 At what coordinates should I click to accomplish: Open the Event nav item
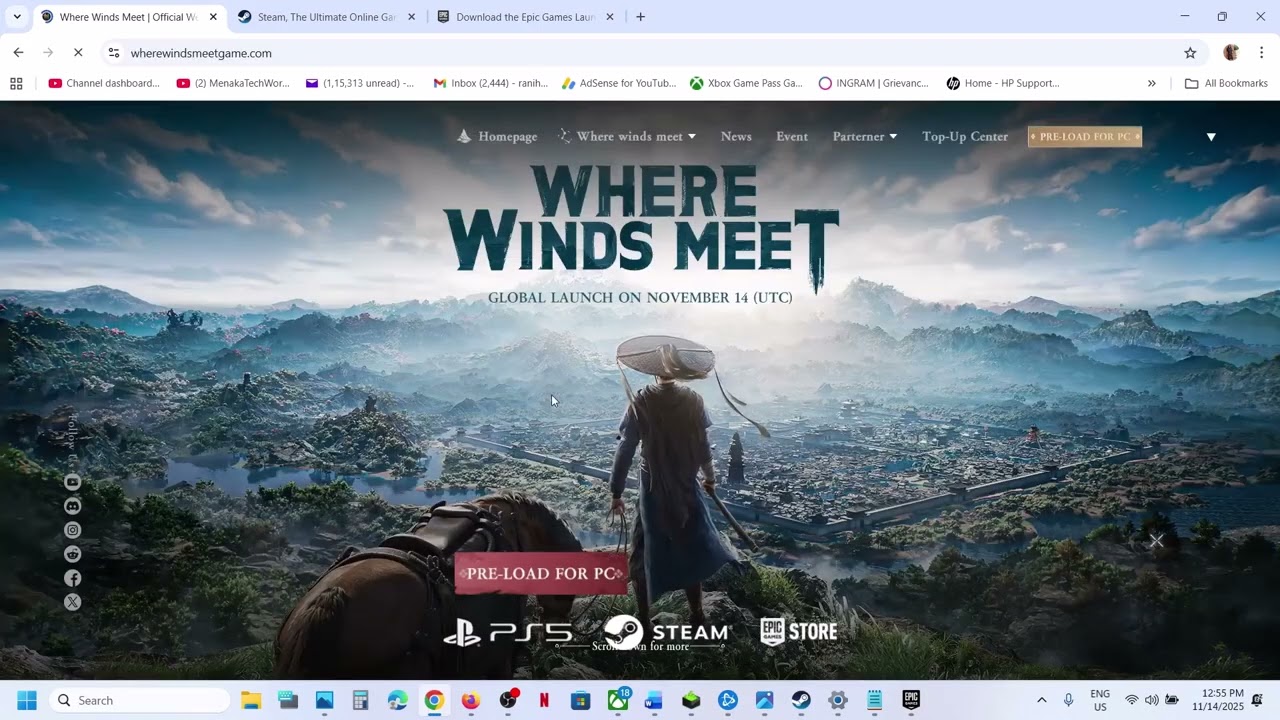pyautogui.click(x=792, y=136)
